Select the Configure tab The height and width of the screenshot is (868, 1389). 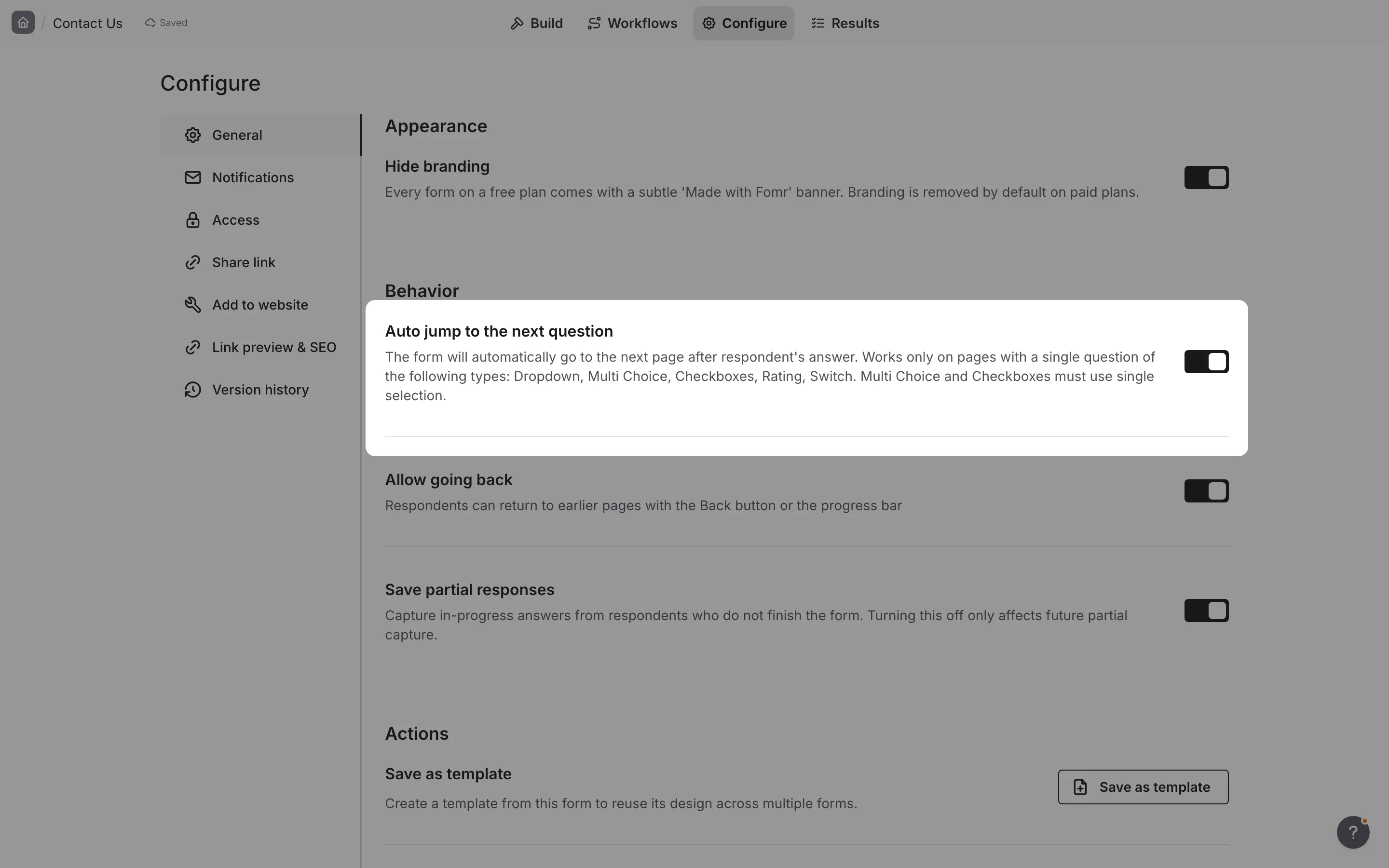click(x=744, y=23)
